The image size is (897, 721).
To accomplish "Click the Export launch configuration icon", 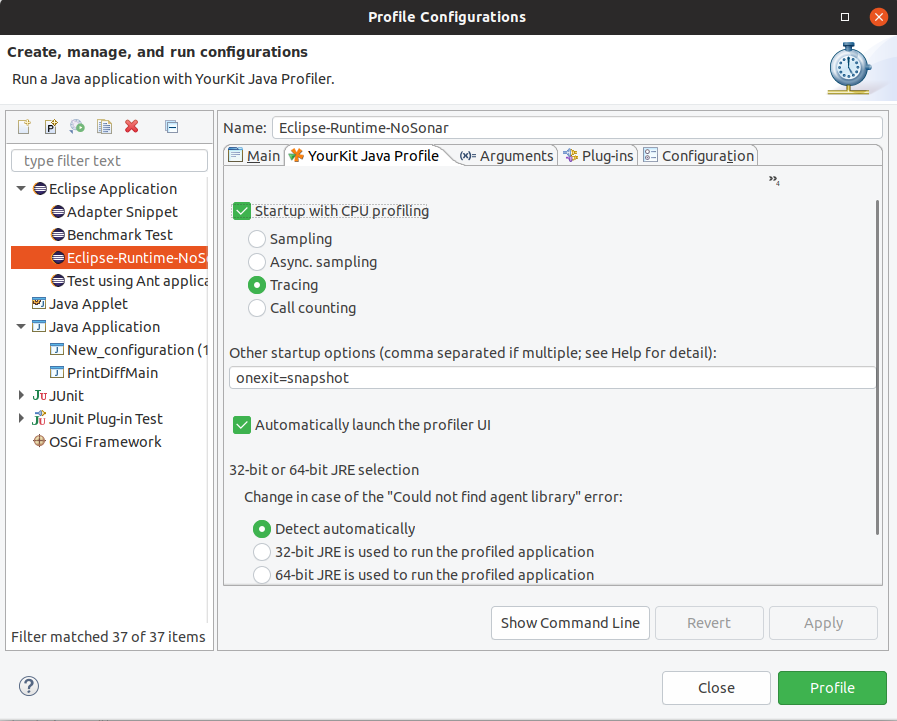I will pyautogui.click(x=77, y=126).
